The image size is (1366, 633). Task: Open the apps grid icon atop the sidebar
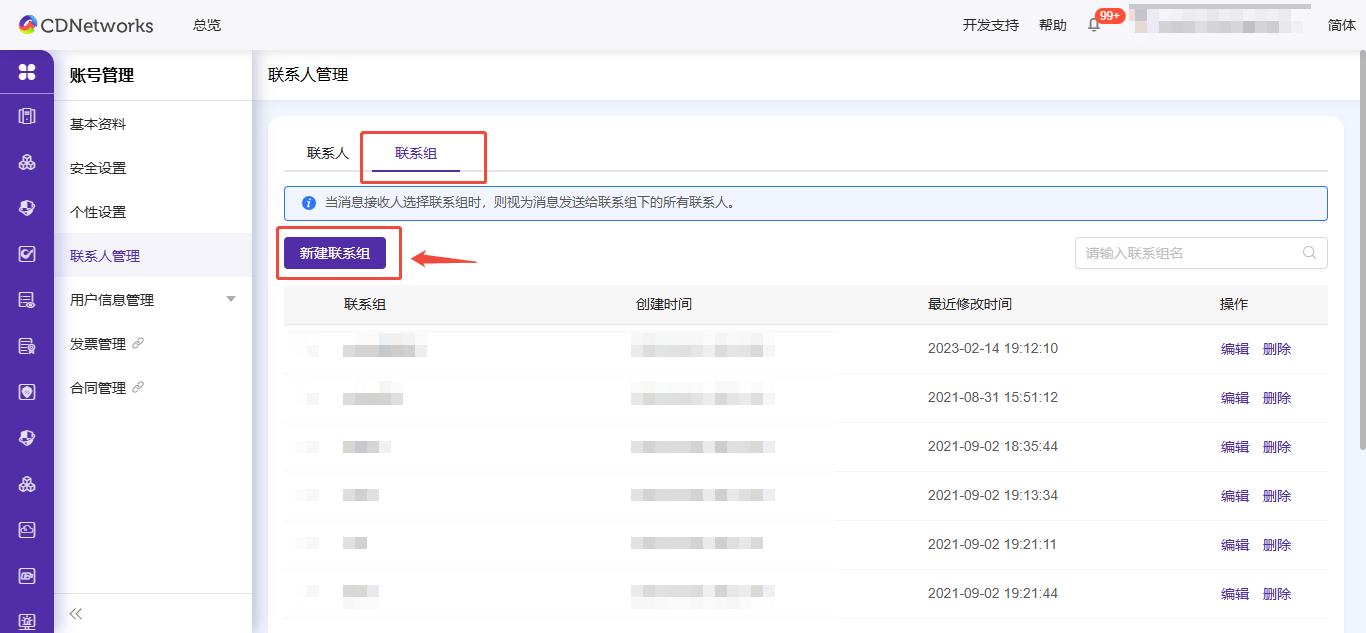click(26, 72)
